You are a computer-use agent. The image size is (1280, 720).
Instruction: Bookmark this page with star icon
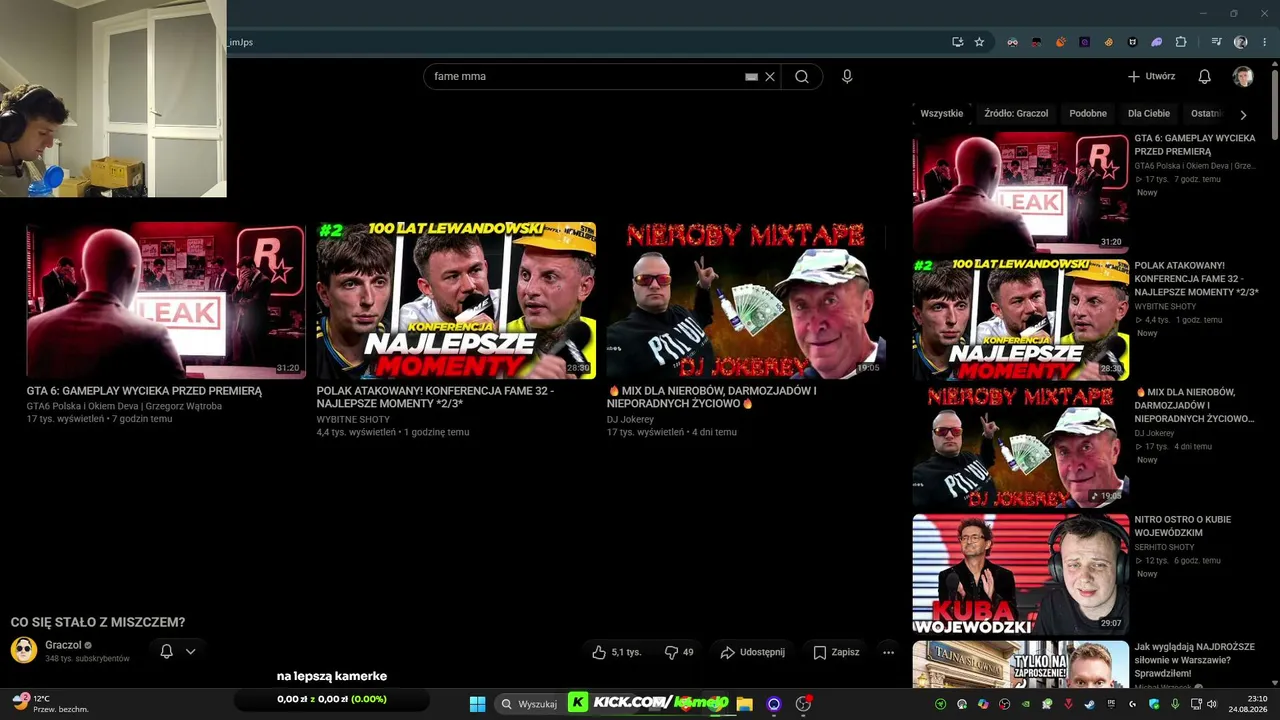(x=979, y=42)
